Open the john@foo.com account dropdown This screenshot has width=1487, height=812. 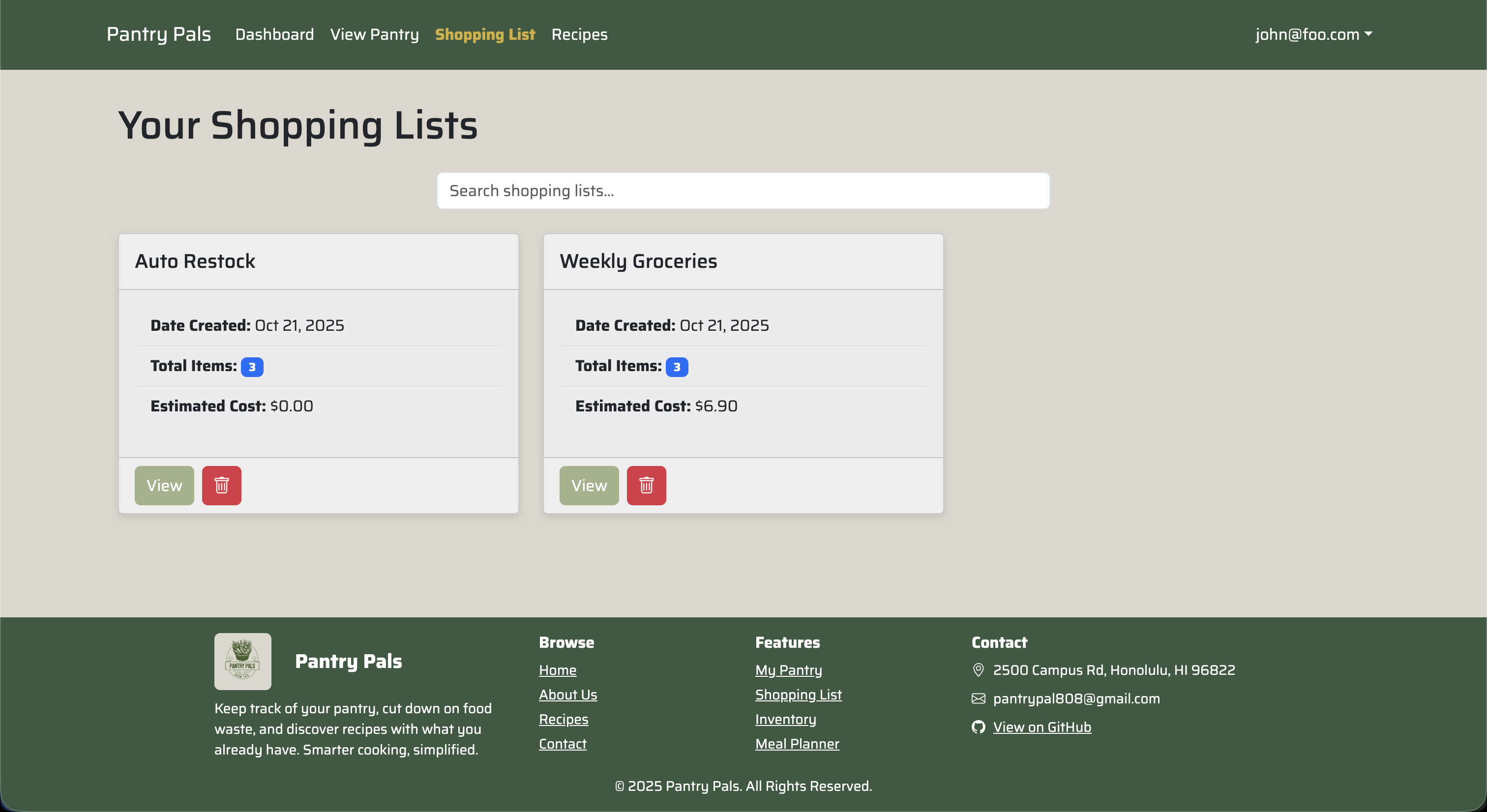click(1314, 34)
